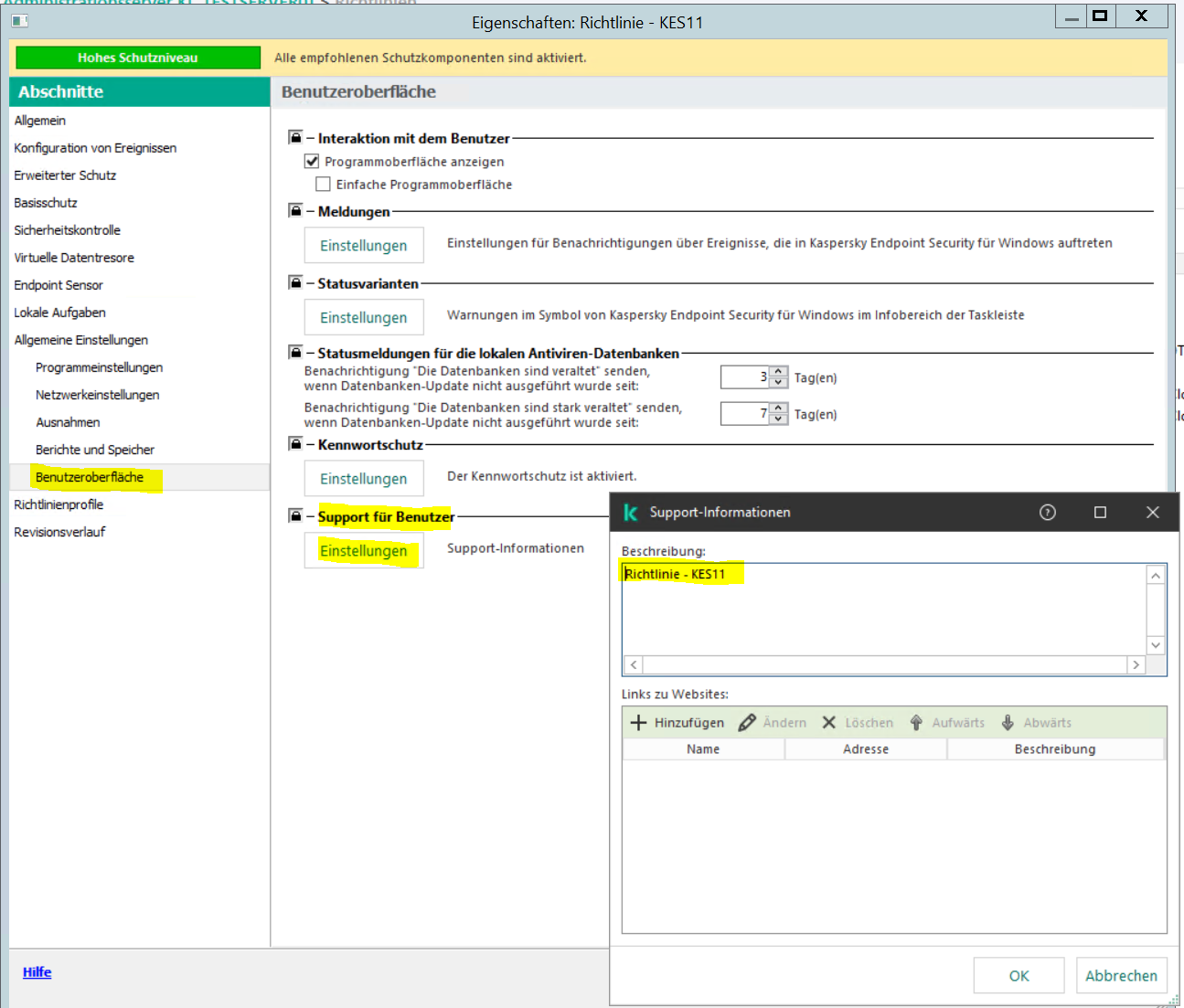The image size is (1184, 1008).
Task: Select Richtlinienprofile in the Abschnitte list
Action: 59,504
